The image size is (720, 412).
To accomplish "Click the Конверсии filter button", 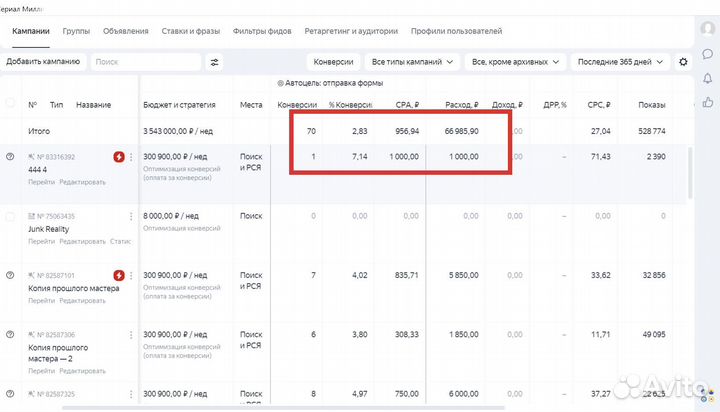I will click(x=333, y=62).
